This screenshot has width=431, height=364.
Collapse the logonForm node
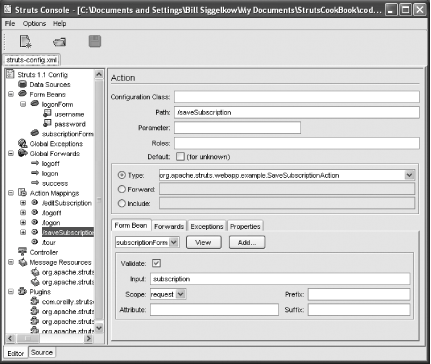point(23,104)
